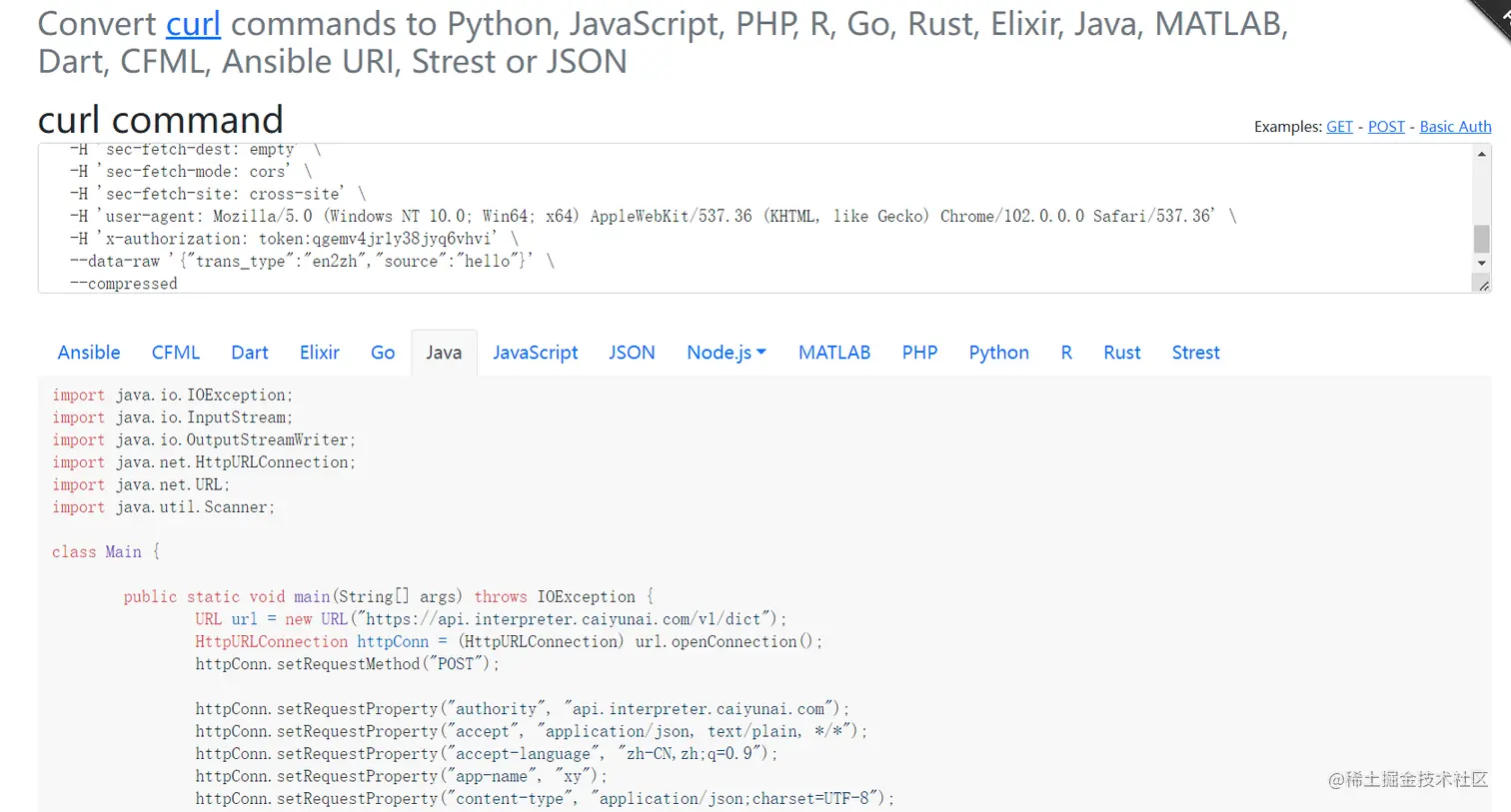
Task: Click the textarea scrollbar up arrow
Action: (x=1482, y=154)
